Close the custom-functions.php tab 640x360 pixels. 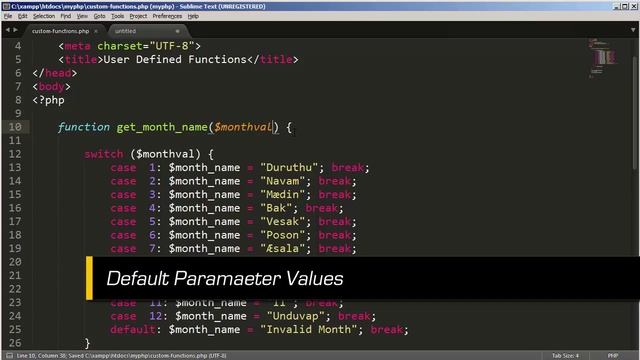tap(96, 31)
